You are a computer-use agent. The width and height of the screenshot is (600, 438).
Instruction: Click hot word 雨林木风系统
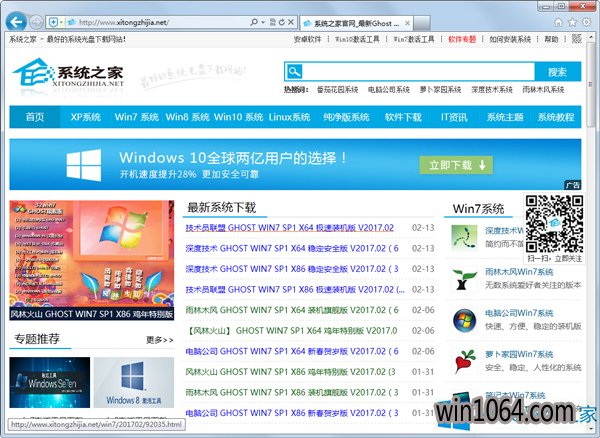(543, 90)
